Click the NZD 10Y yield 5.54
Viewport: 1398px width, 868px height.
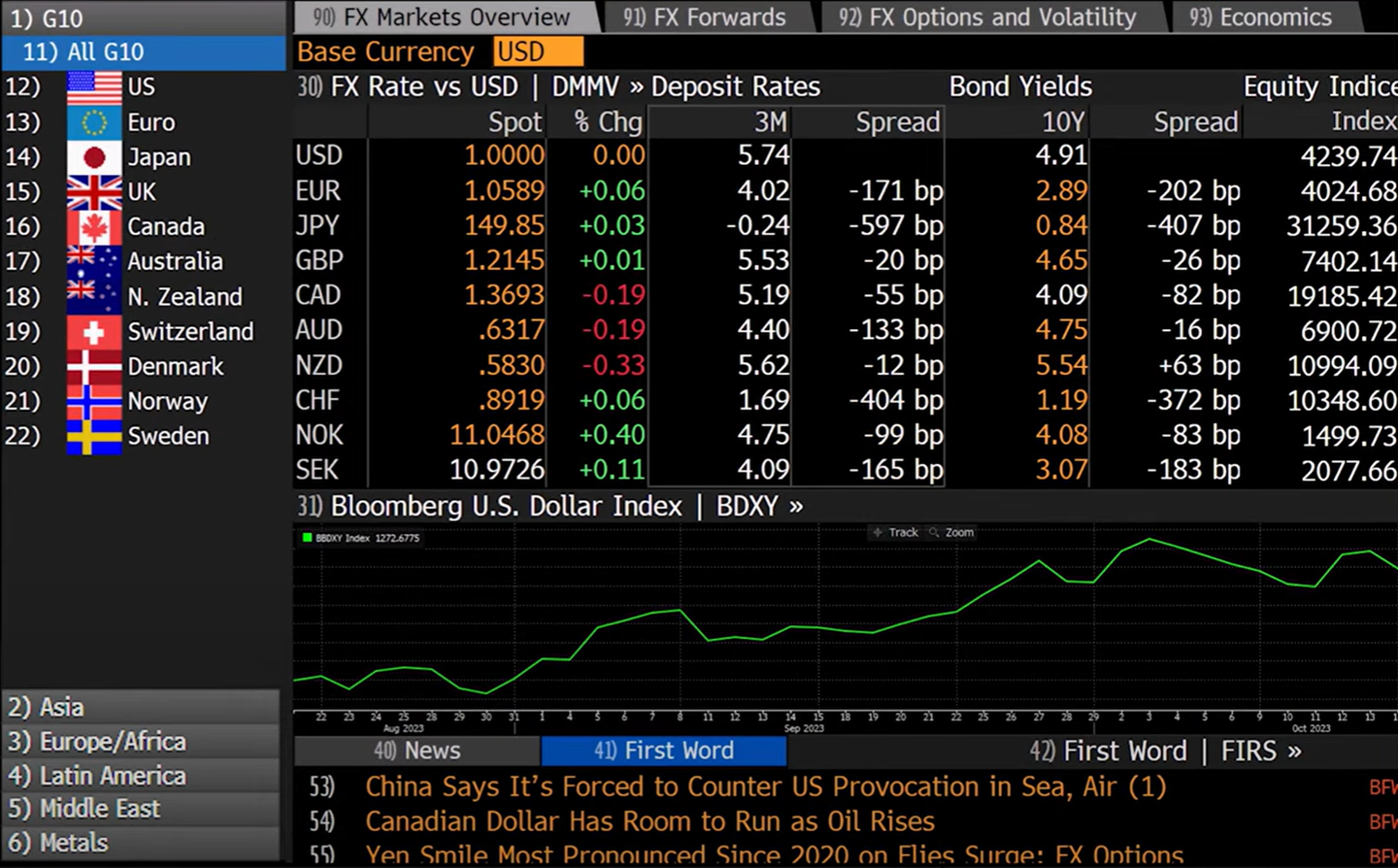(1061, 366)
